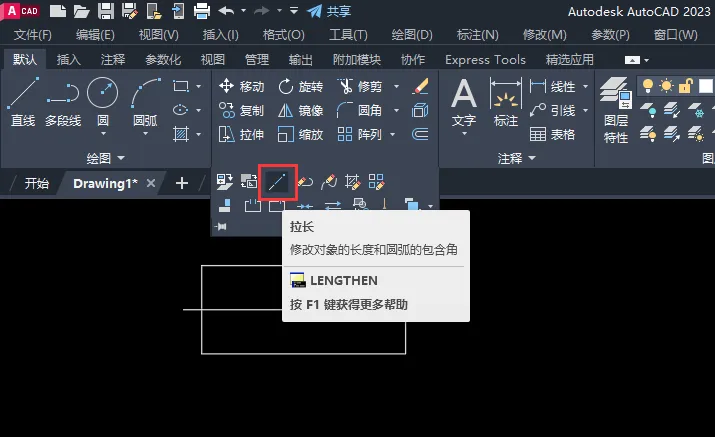Click the Fillet (圆角) tool
This screenshot has width=715, height=437.
(360, 110)
